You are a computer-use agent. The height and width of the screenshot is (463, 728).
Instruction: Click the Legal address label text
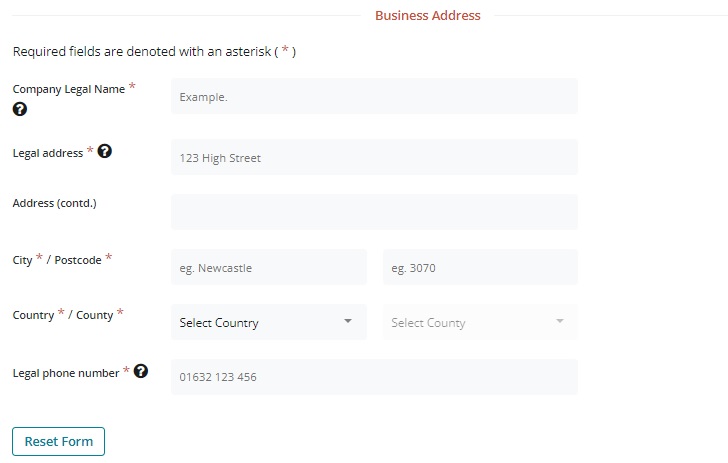[48, 153]
